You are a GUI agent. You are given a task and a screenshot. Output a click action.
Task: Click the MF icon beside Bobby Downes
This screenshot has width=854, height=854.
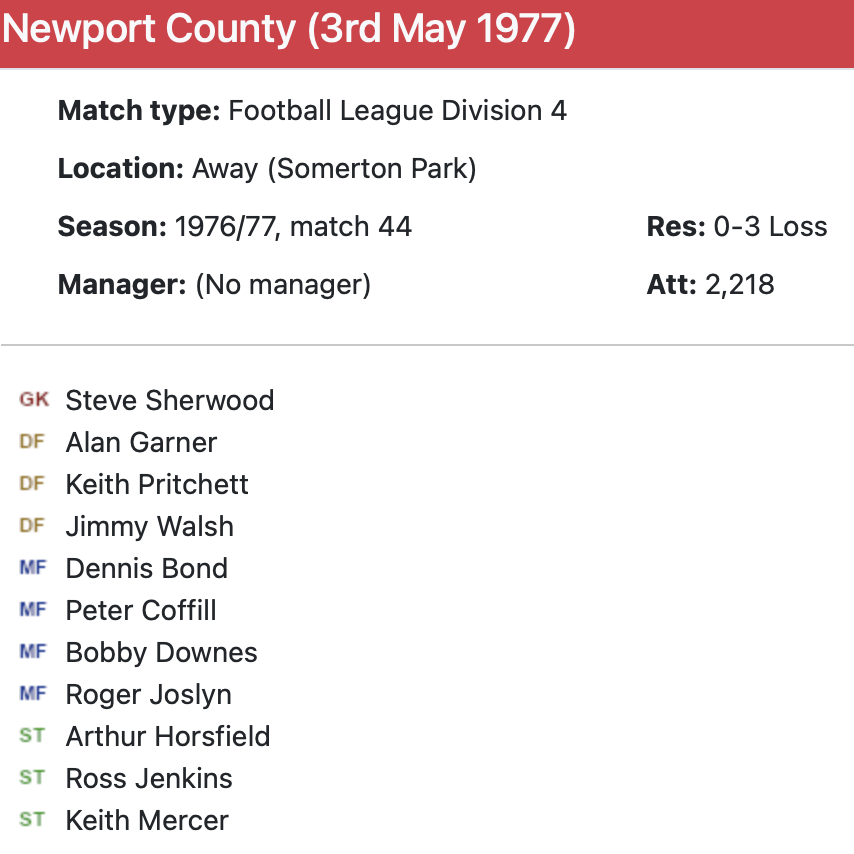(x=33, y=652)
